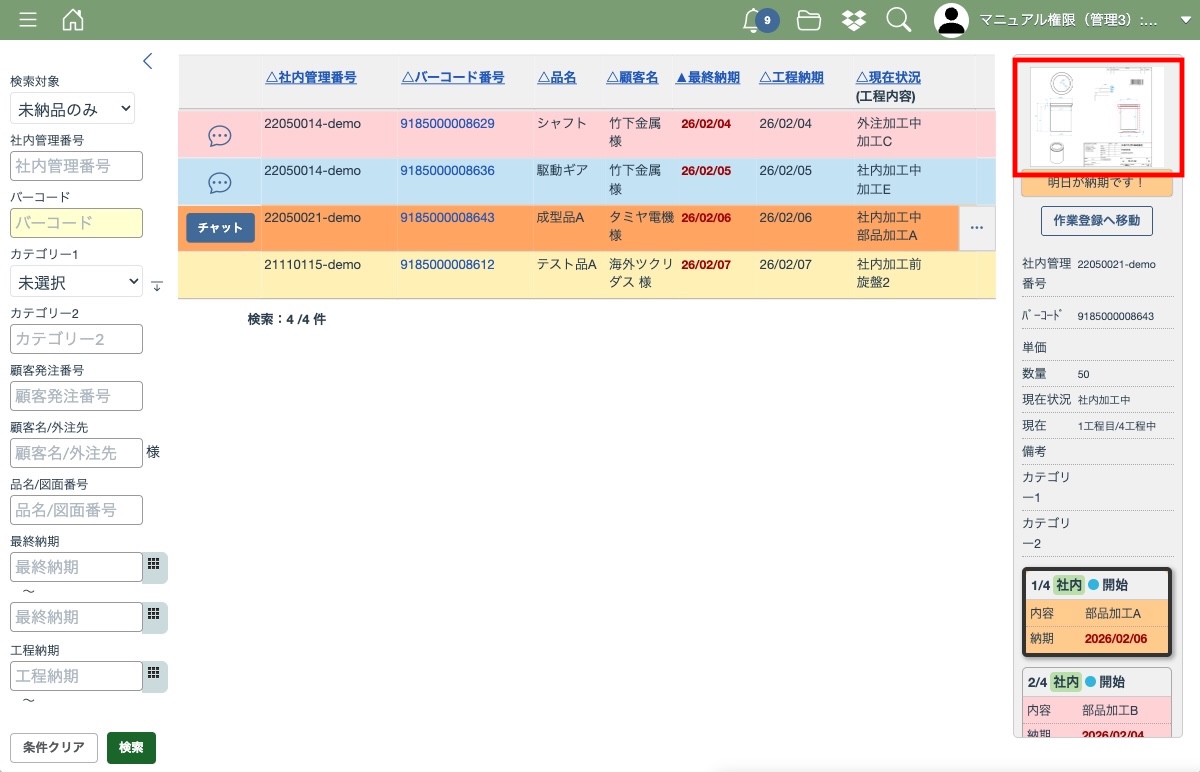Open the hamburger menu icon
Viewport: 1200px width, 772px height.
[x=28, y=20]
